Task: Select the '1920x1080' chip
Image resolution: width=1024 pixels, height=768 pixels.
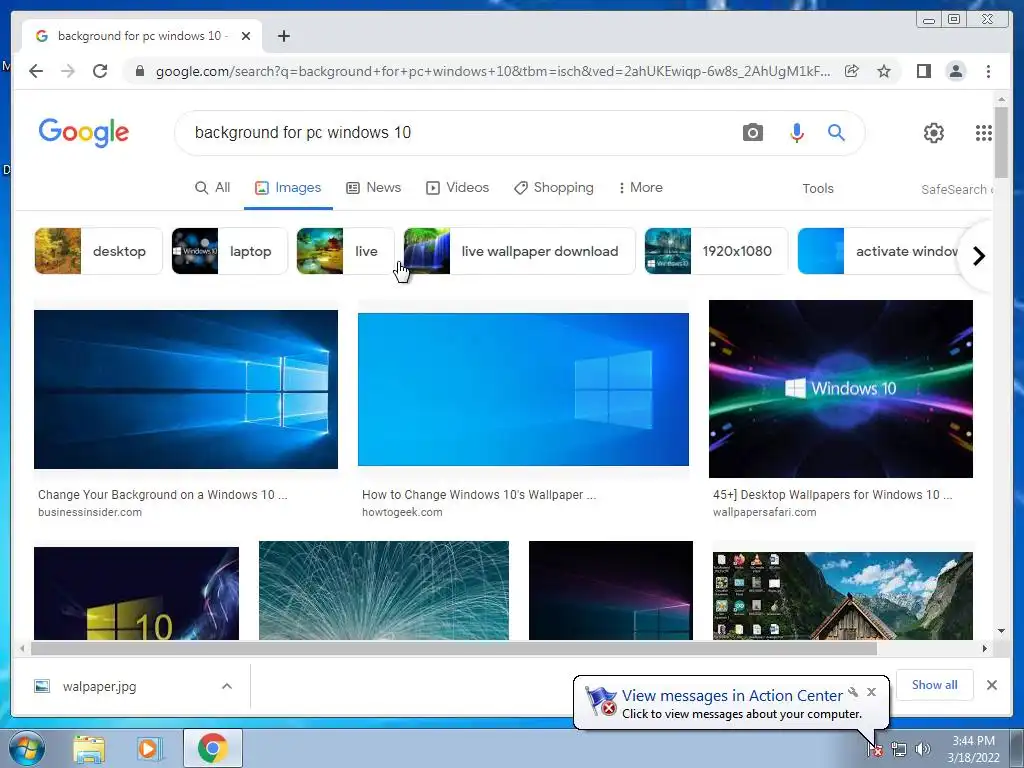Action: click(716, 251)
